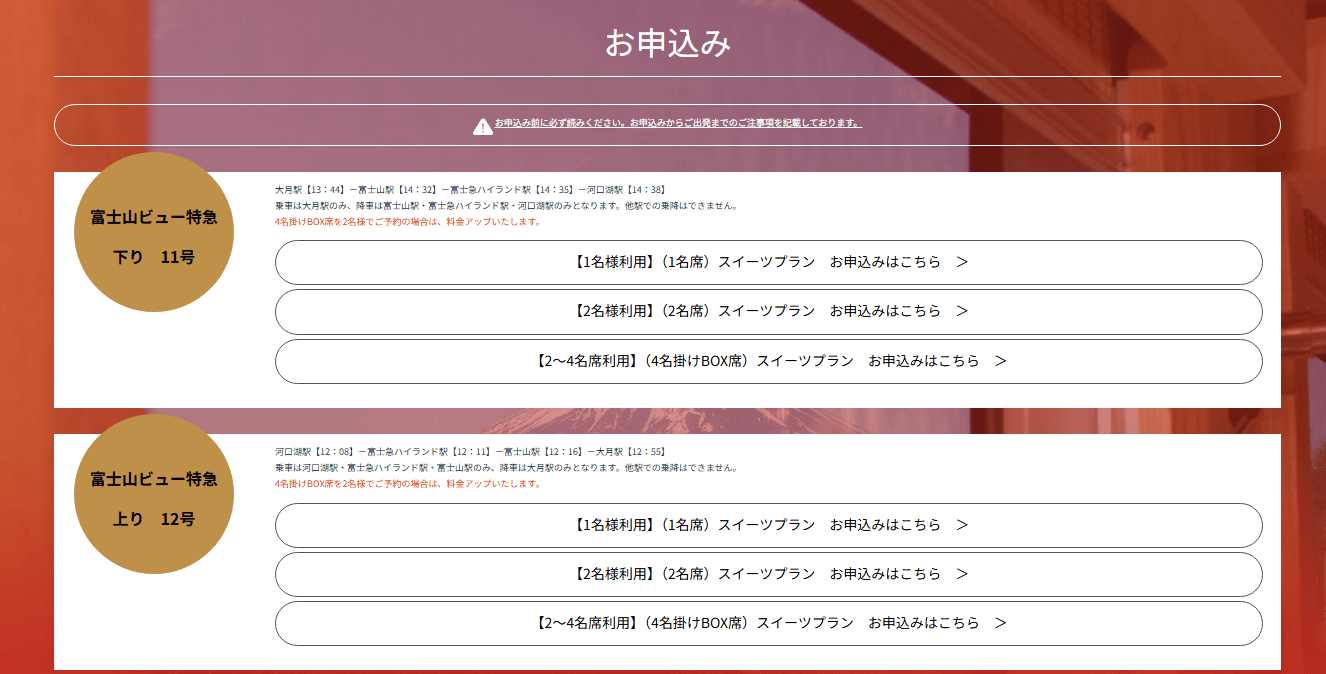Click the ＞ arrow on 下り11号 BOX席 button
1326x674 pixels.
[1000, 361]
